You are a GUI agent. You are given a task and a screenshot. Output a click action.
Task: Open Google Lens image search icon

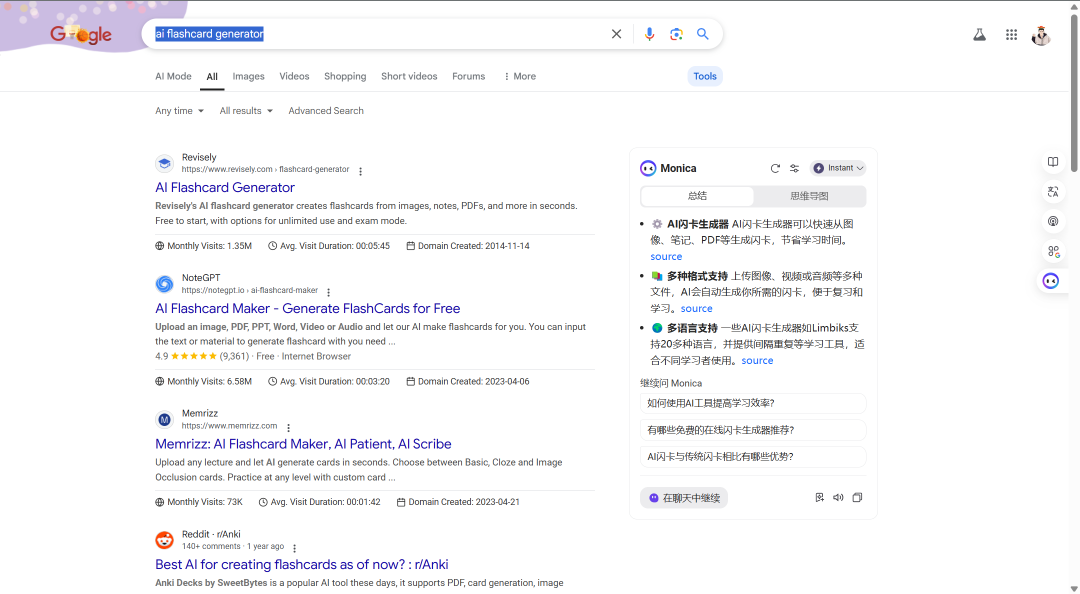click(676, 34)
